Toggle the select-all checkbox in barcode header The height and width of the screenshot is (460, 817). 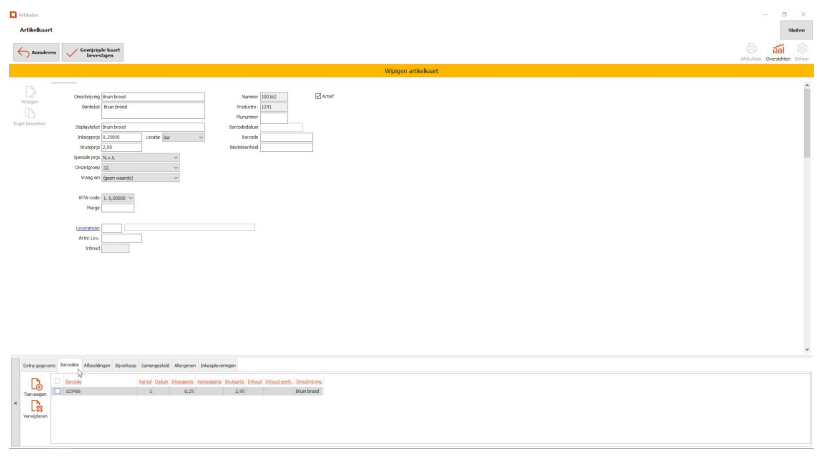(x=57, y=381)
